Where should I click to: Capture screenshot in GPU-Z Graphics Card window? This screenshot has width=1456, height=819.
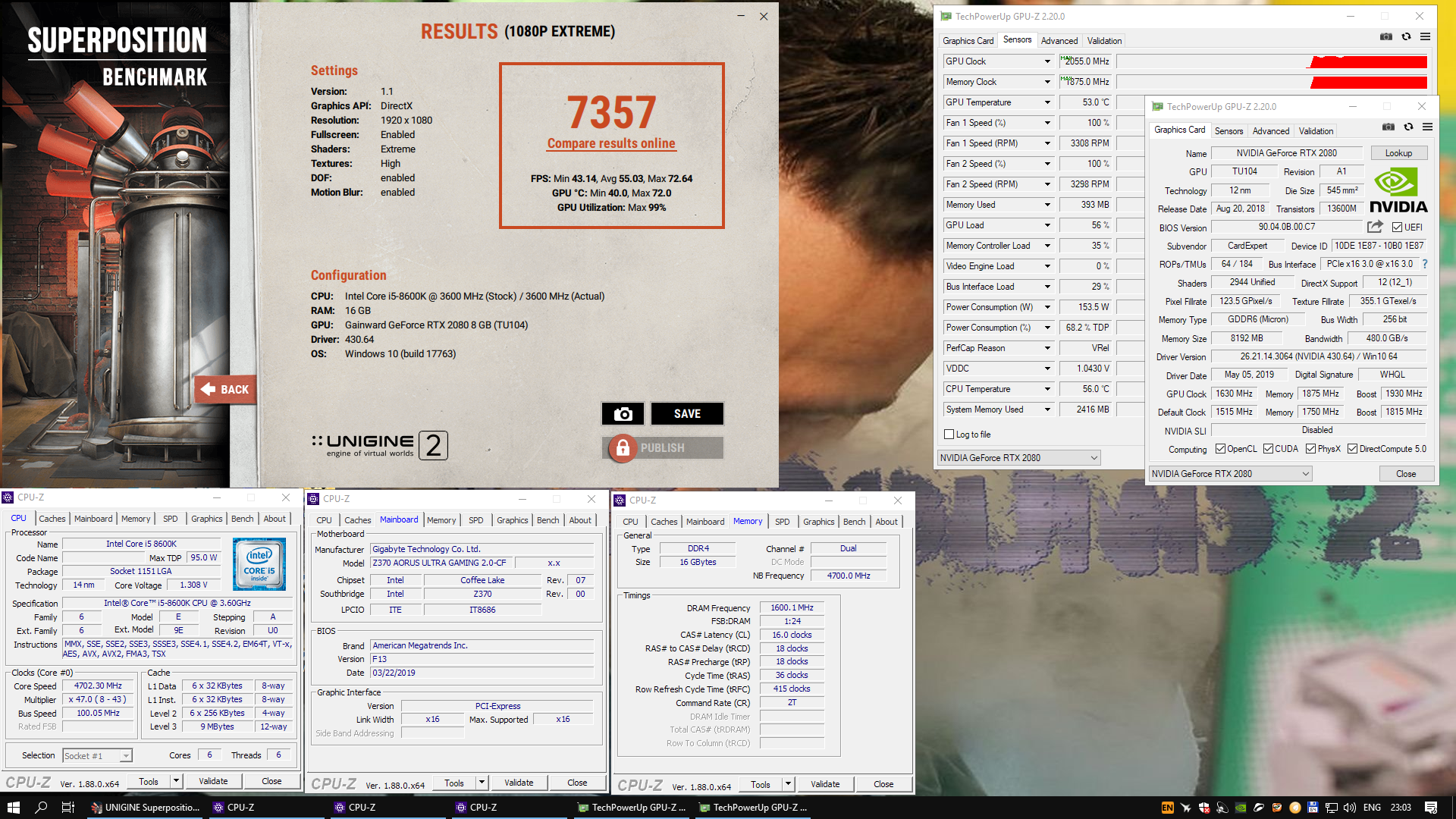pyautogui.click(x=1389, y=127)
